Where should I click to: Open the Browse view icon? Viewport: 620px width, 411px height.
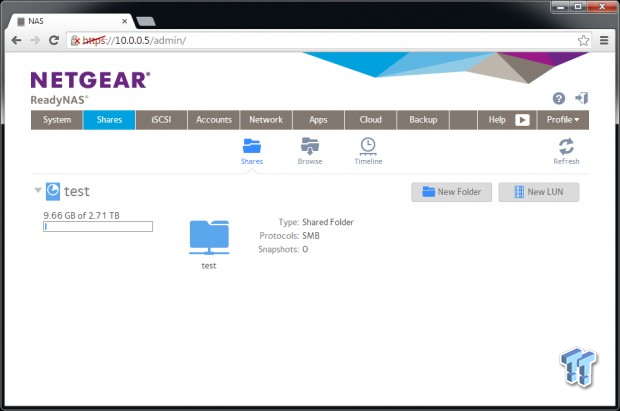coord(310,146)
